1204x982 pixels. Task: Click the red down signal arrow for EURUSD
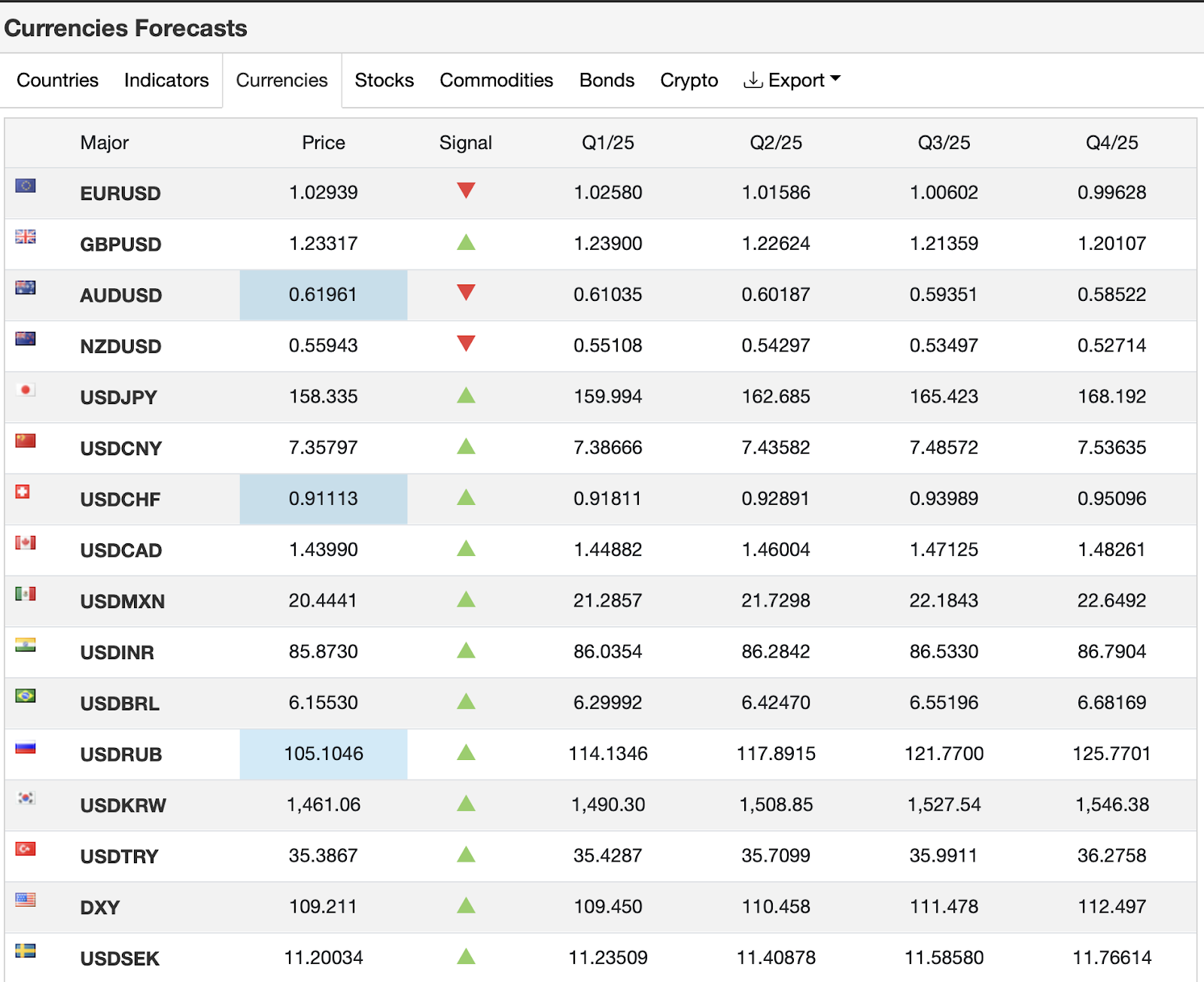click(x=466, y=190)
